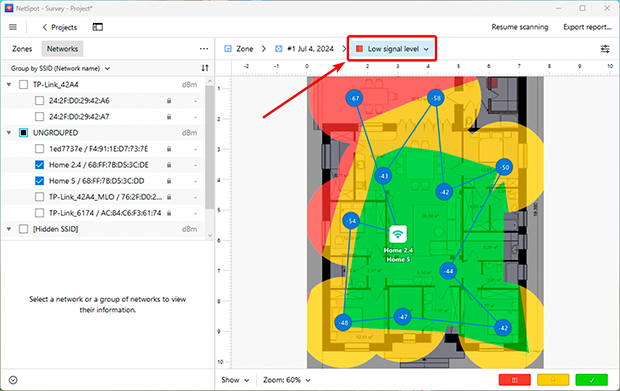Open the Low signal level dropdown
This screenshot has width=620, height=391.
point(392,49)
